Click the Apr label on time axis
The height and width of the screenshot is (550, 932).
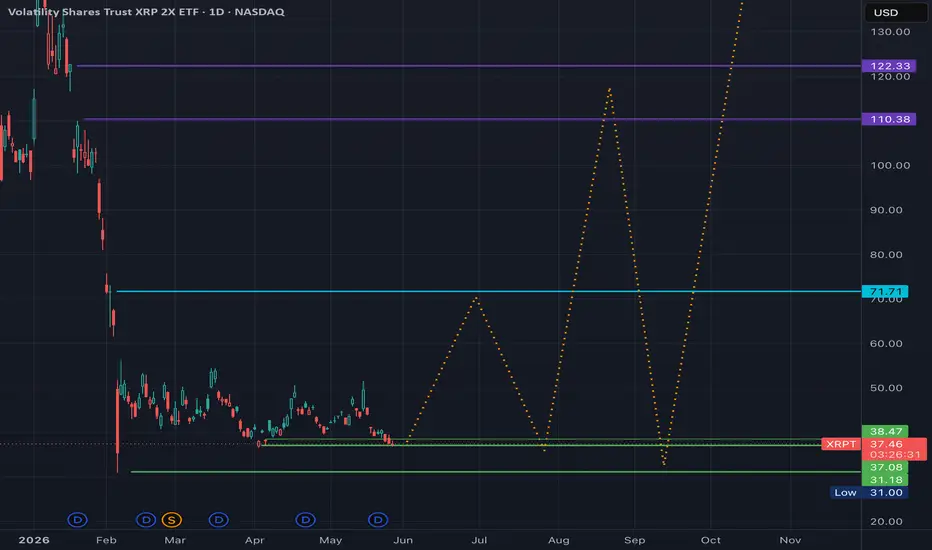[x=254, y=540]
